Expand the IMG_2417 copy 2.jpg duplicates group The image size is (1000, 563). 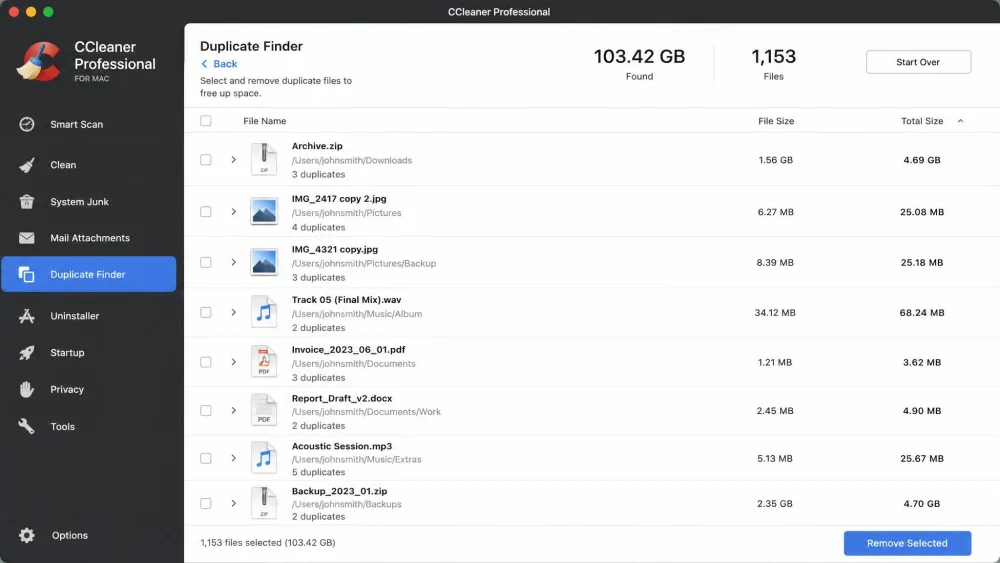pos(233,212)
